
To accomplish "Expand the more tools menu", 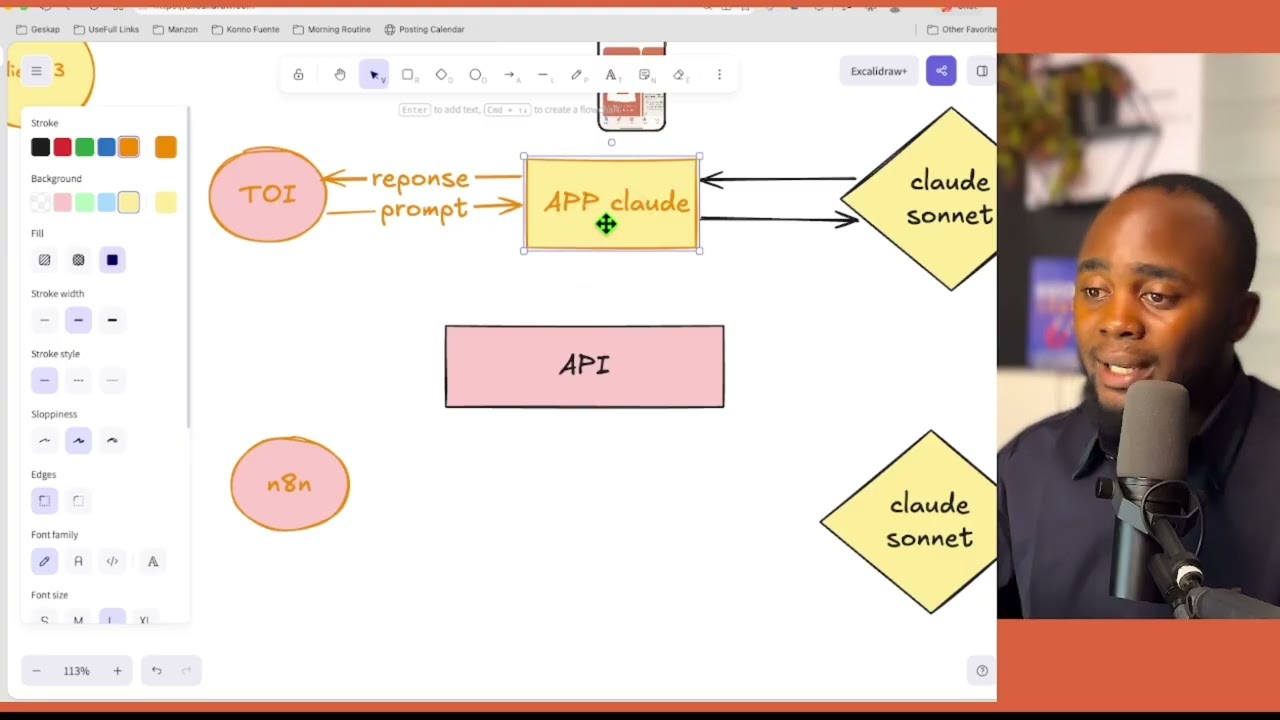I will pos(719,74).
